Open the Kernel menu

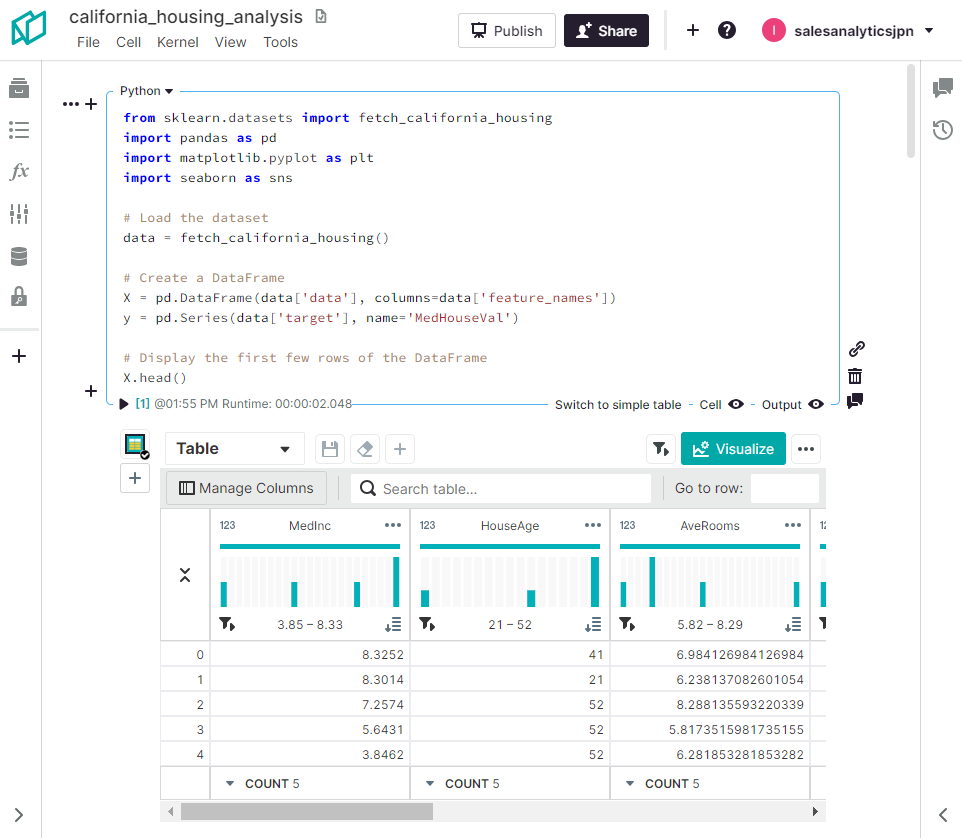[x=177, y=42]
